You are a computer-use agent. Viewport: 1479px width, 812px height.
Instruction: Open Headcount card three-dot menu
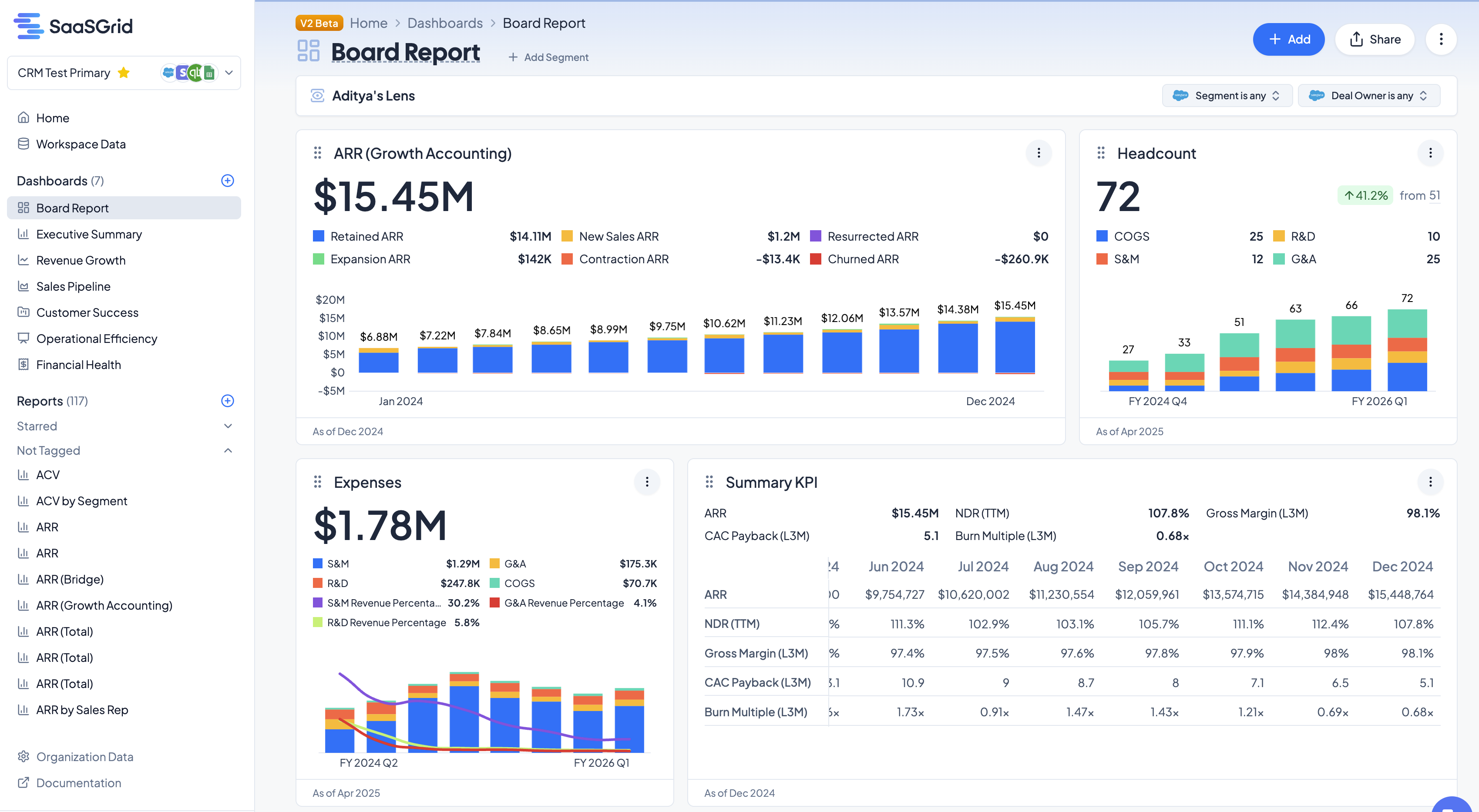(x=1430, y=153)
